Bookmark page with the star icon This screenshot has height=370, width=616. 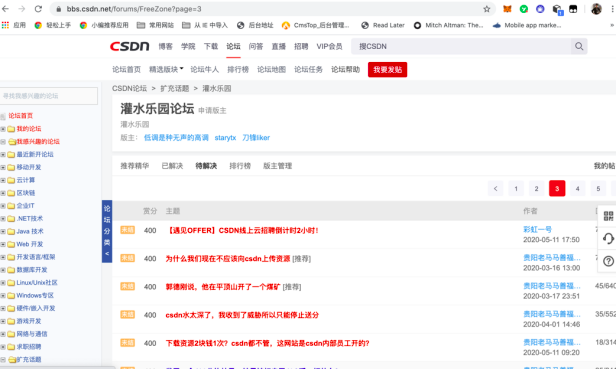coord(487,9)
